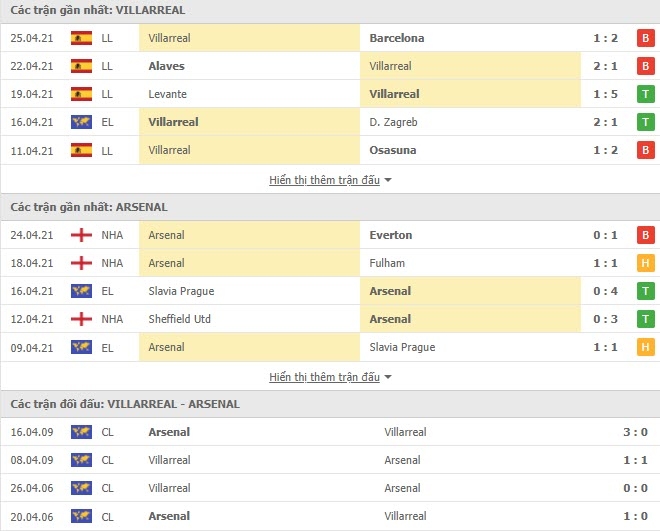Open the Slavia Prague vs Arsenal 0:4 score
Image resolution: width=660 pixels, height=531 pixels.
605,291
